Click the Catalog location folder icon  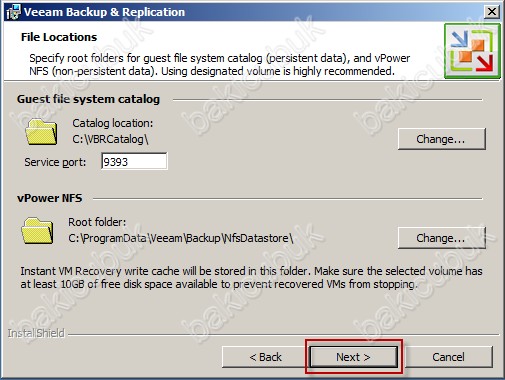tap(41, 132)
